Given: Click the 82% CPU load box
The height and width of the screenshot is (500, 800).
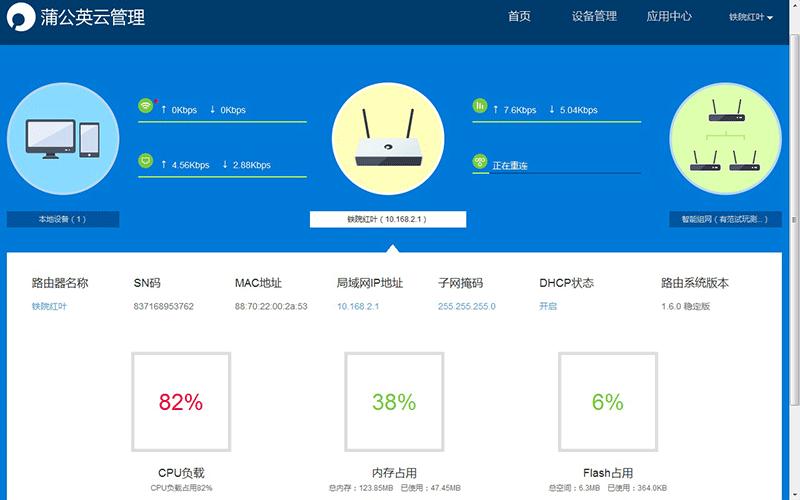Looking at the screenshot, I should coord(181,402).
